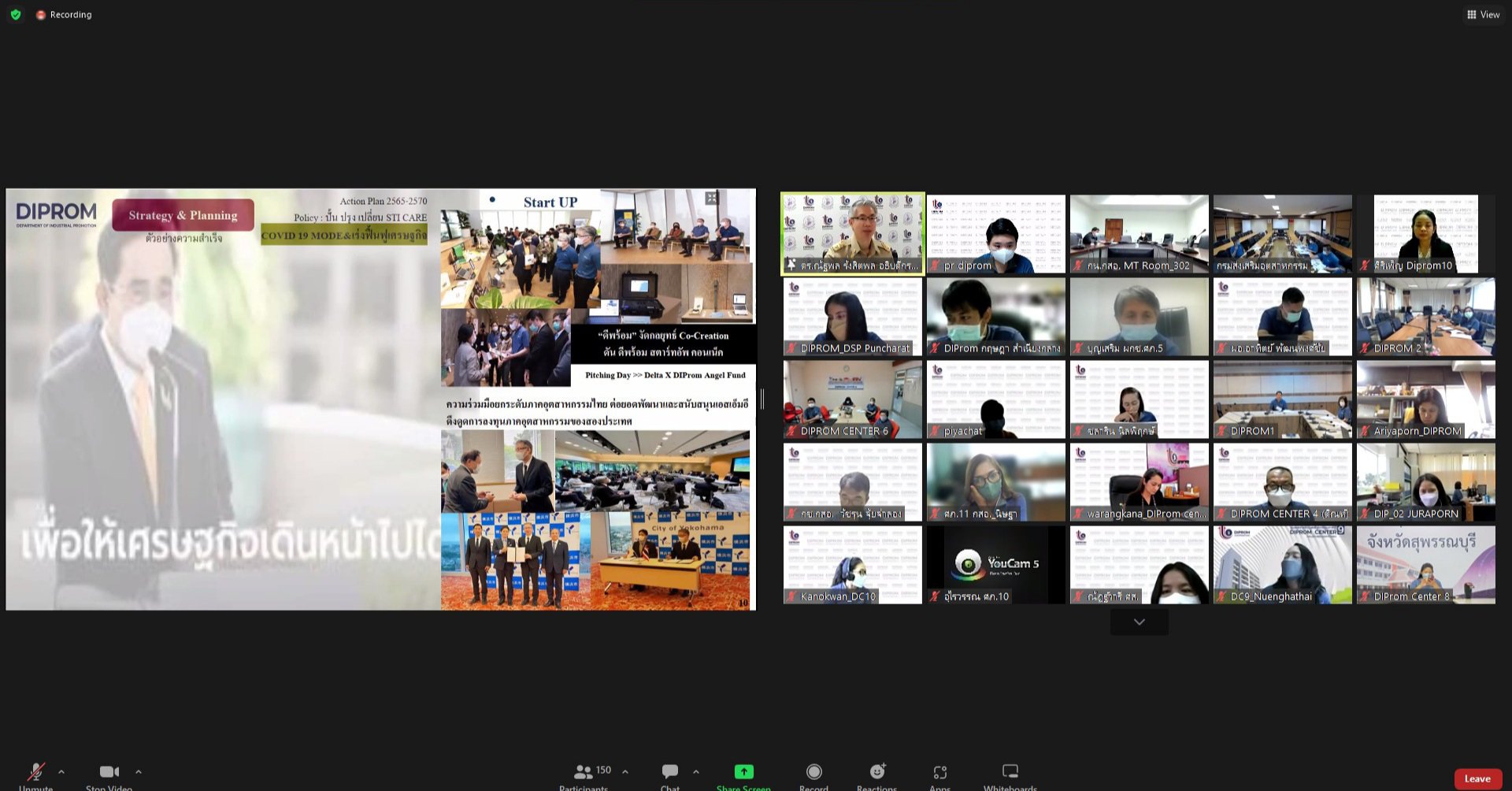The image size is (1512, 791).
Task: Select the pr diprom video tile
Action: pyautogui.click(x=995, y=234)
